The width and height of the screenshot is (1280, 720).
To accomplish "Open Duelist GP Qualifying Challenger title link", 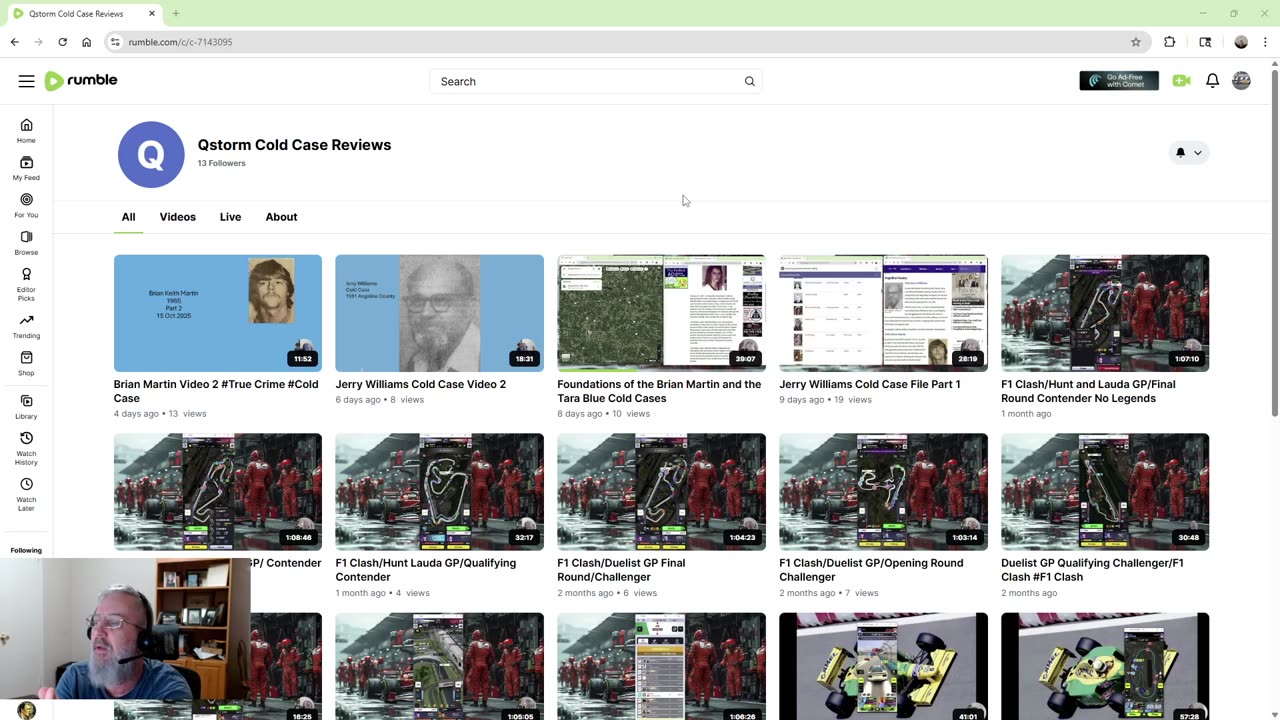I will [x=1092, y=570].
